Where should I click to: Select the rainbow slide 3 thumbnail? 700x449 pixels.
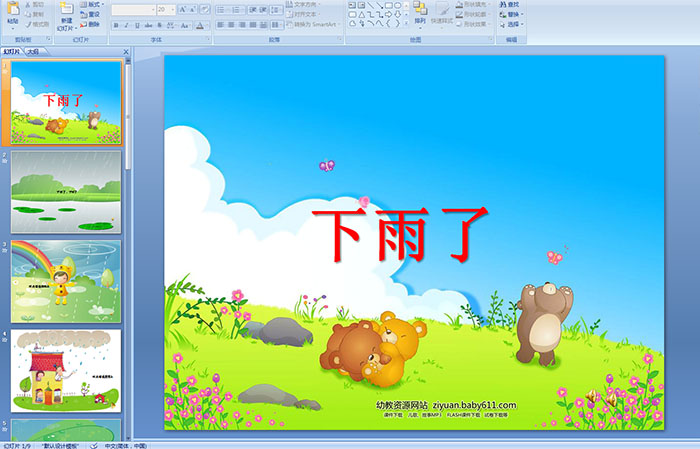[66, 280]
